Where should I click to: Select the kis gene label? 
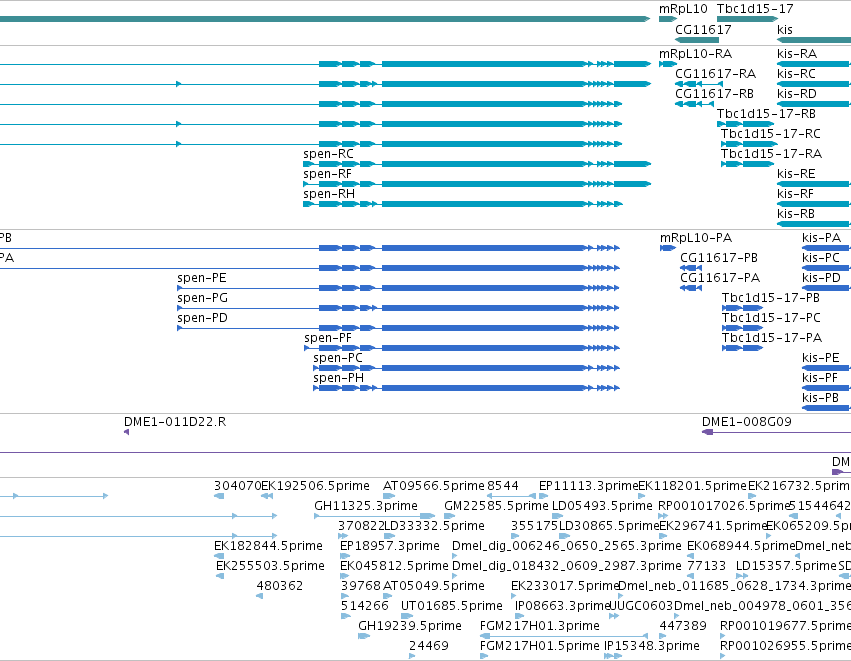785,29
